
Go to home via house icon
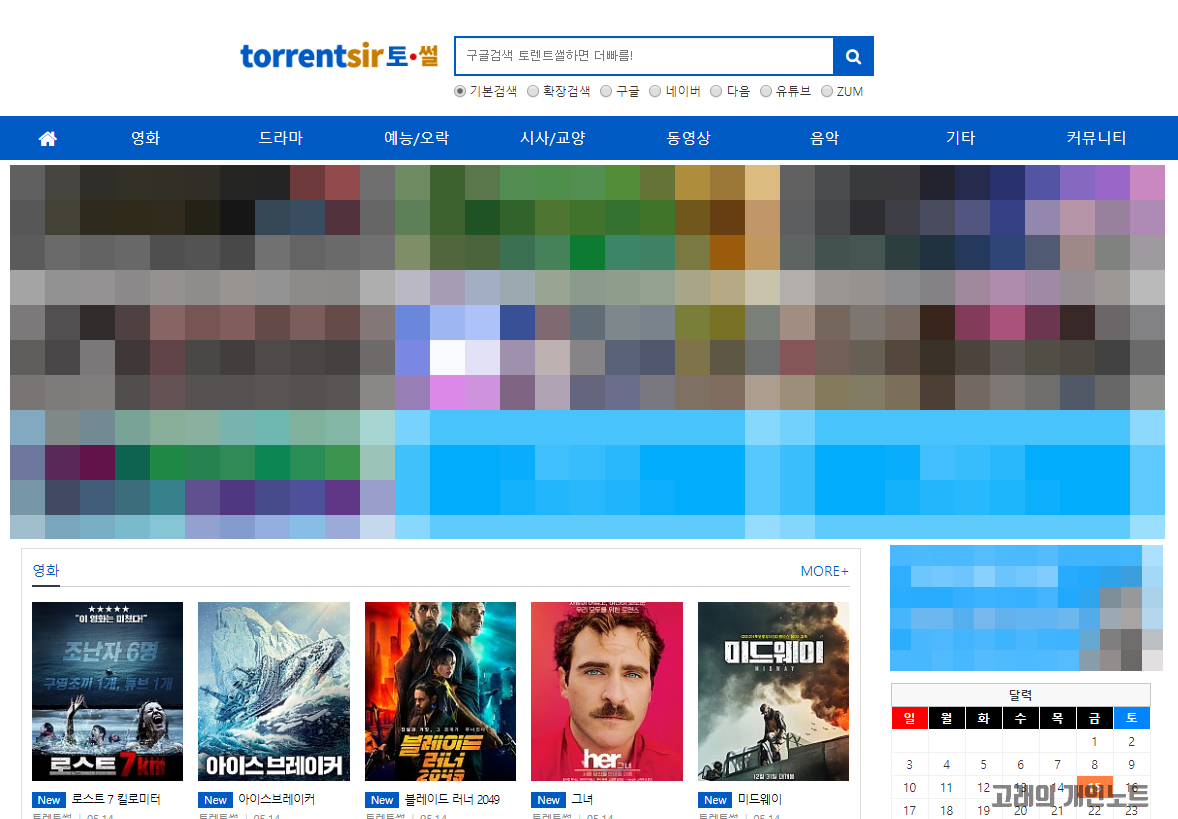tap(48, 138)
